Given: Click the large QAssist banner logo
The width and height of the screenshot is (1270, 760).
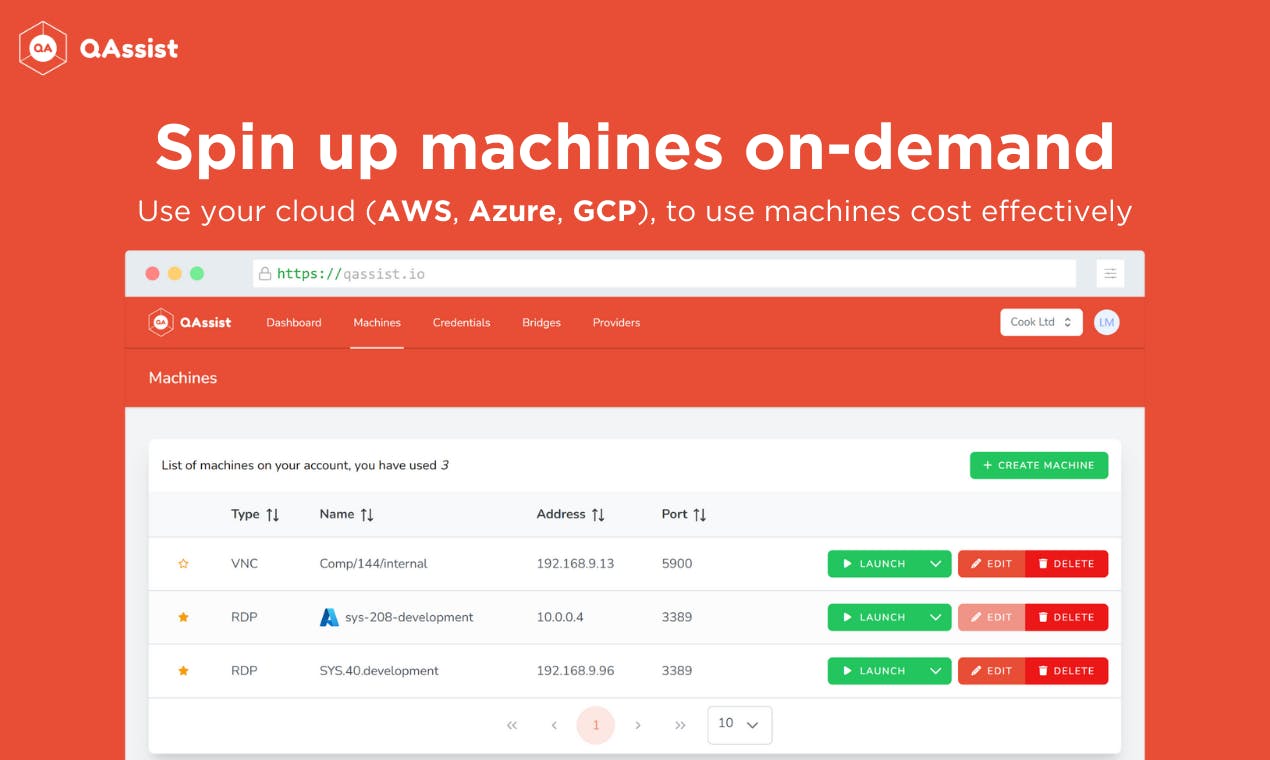Looking at the screenshot, I should [99, 48].
